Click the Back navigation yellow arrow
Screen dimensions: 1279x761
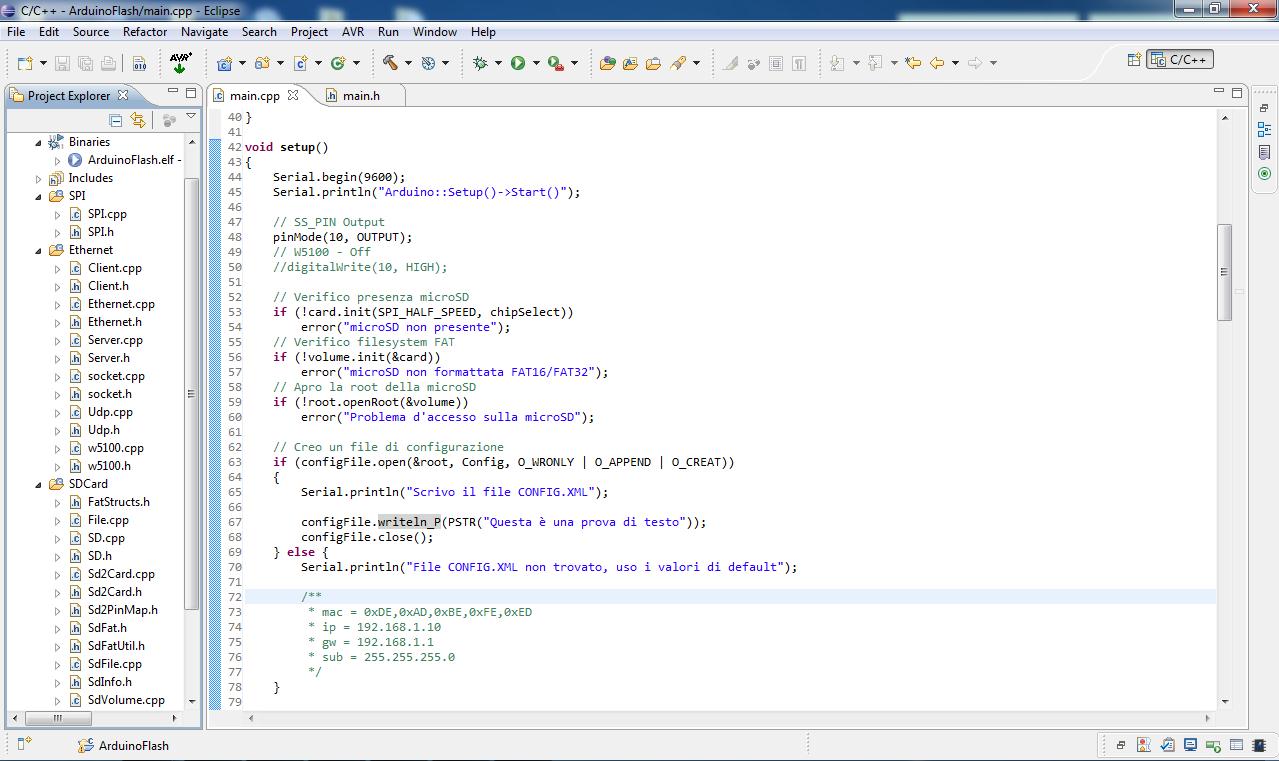point(937,63)
